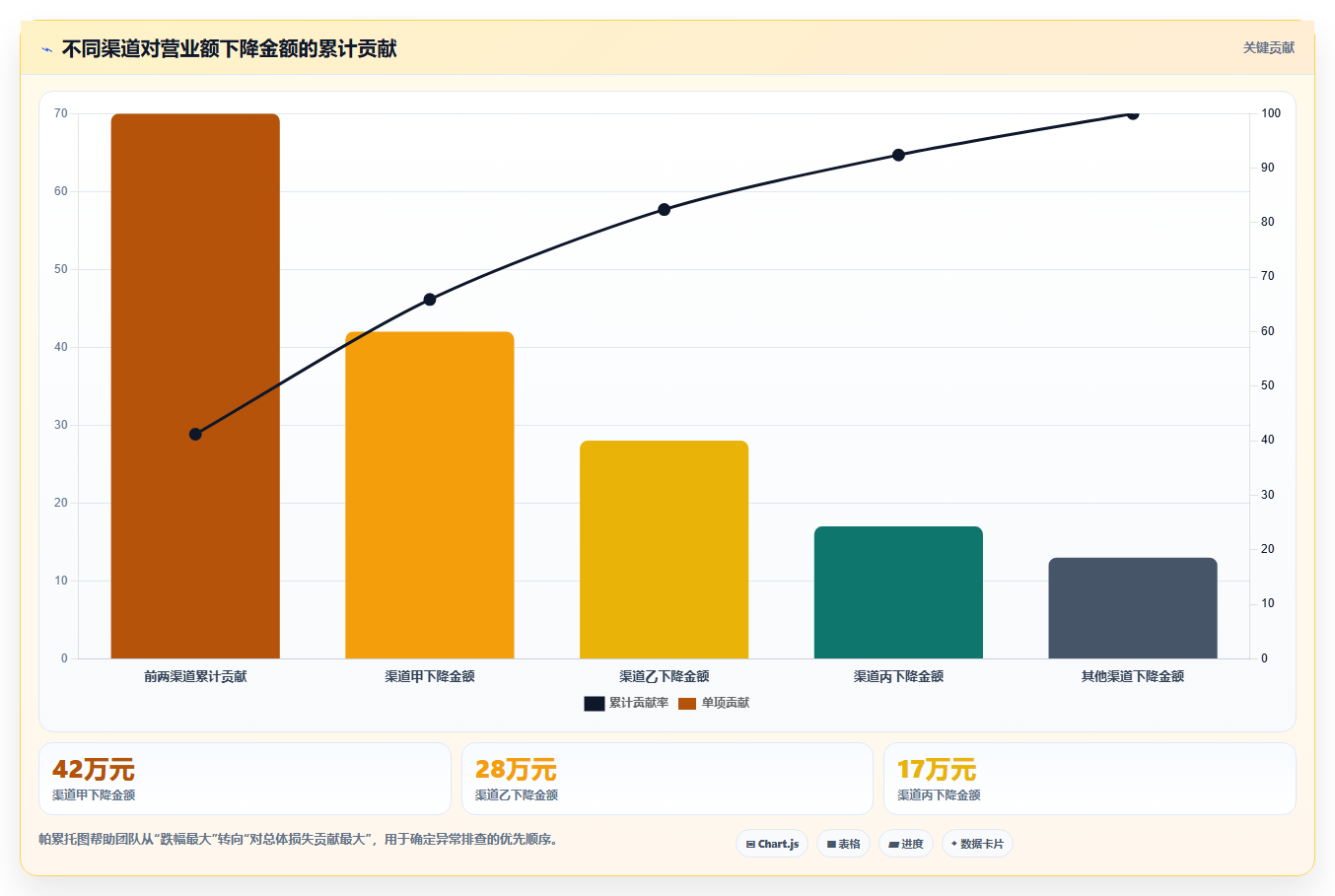Open the 17万元 渠道丙下降金额 card
This screenshot has height=896, width=1335.
[1089, 779]
